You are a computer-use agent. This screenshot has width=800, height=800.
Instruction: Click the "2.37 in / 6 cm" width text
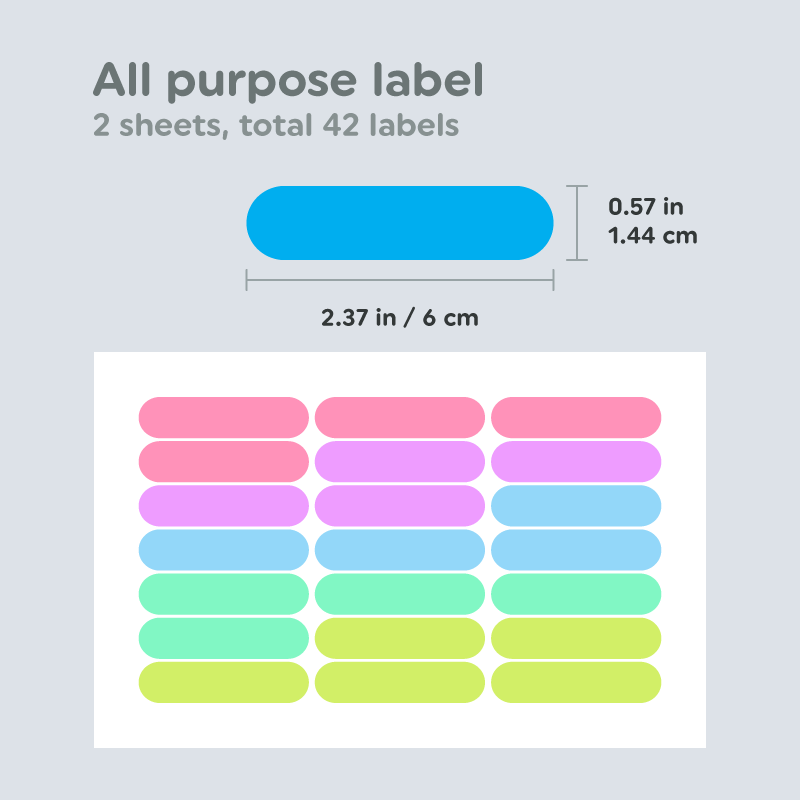pyautogui.click(x=400, y=318)
